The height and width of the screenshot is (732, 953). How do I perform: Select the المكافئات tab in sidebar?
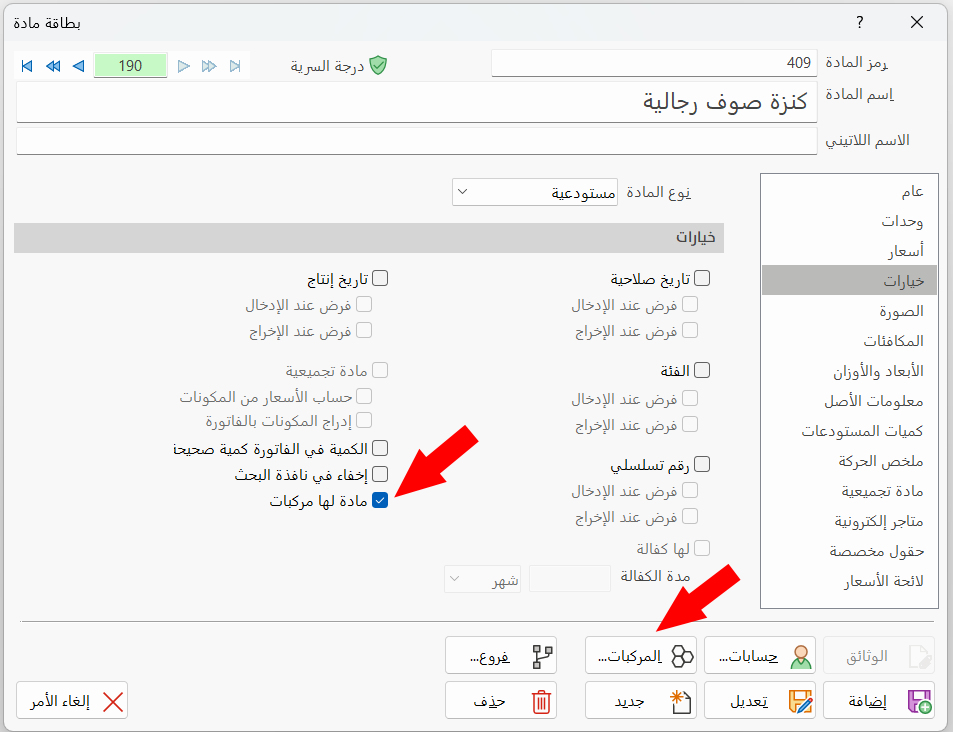click(849, 340)
